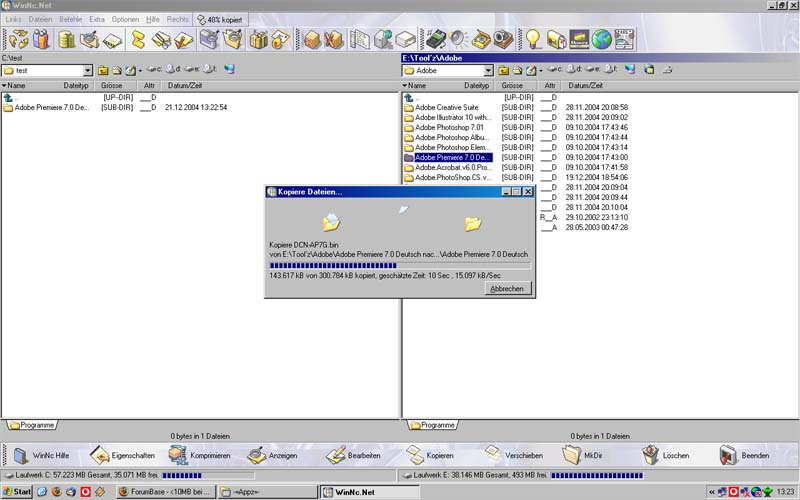Click the mailbox toolbar icon
Image resolution: width=800 pixels, height=500 pixels.
point(556,39)
